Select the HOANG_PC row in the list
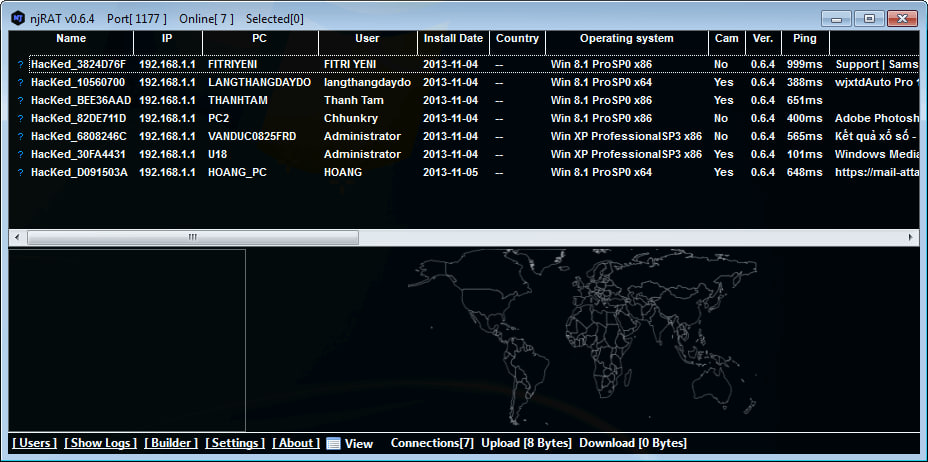The height and width of the screenshot is (462, 928). (240, 173)
